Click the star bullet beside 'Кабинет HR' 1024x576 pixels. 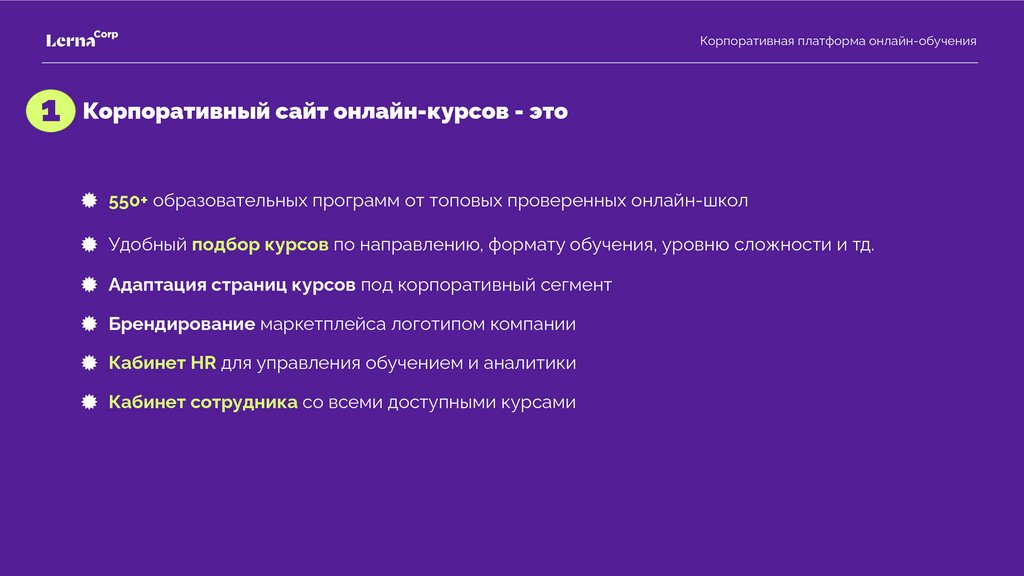(x=89, y=362)
